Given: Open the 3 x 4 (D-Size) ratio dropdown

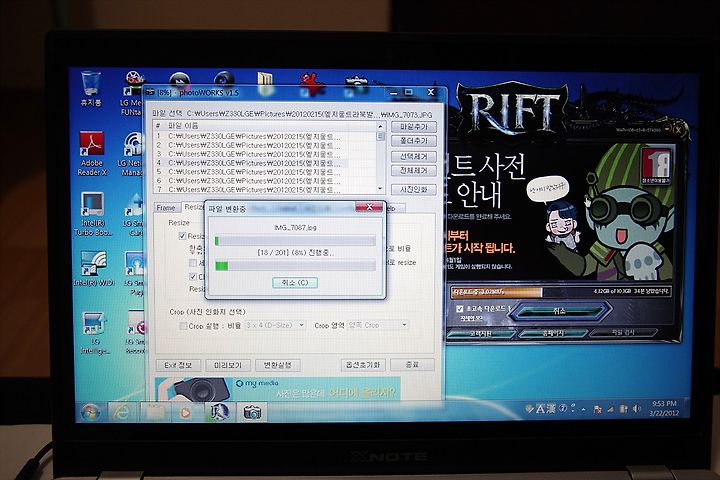Looking at the screenshot, I should pyautogui.click(x=275, y=325).
